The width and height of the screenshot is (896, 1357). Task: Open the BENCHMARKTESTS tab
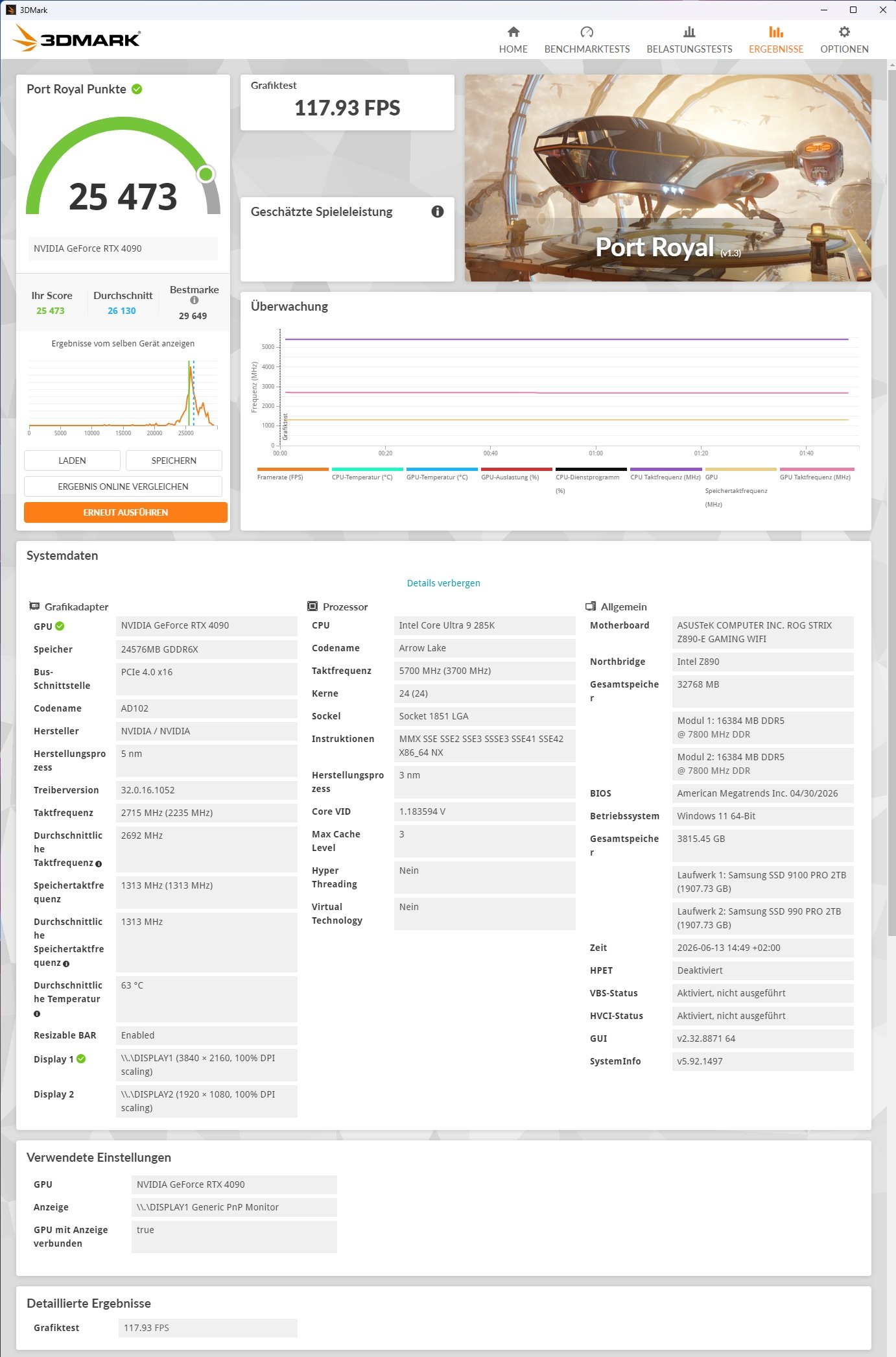pyautogui.click(x=587, y=40)
